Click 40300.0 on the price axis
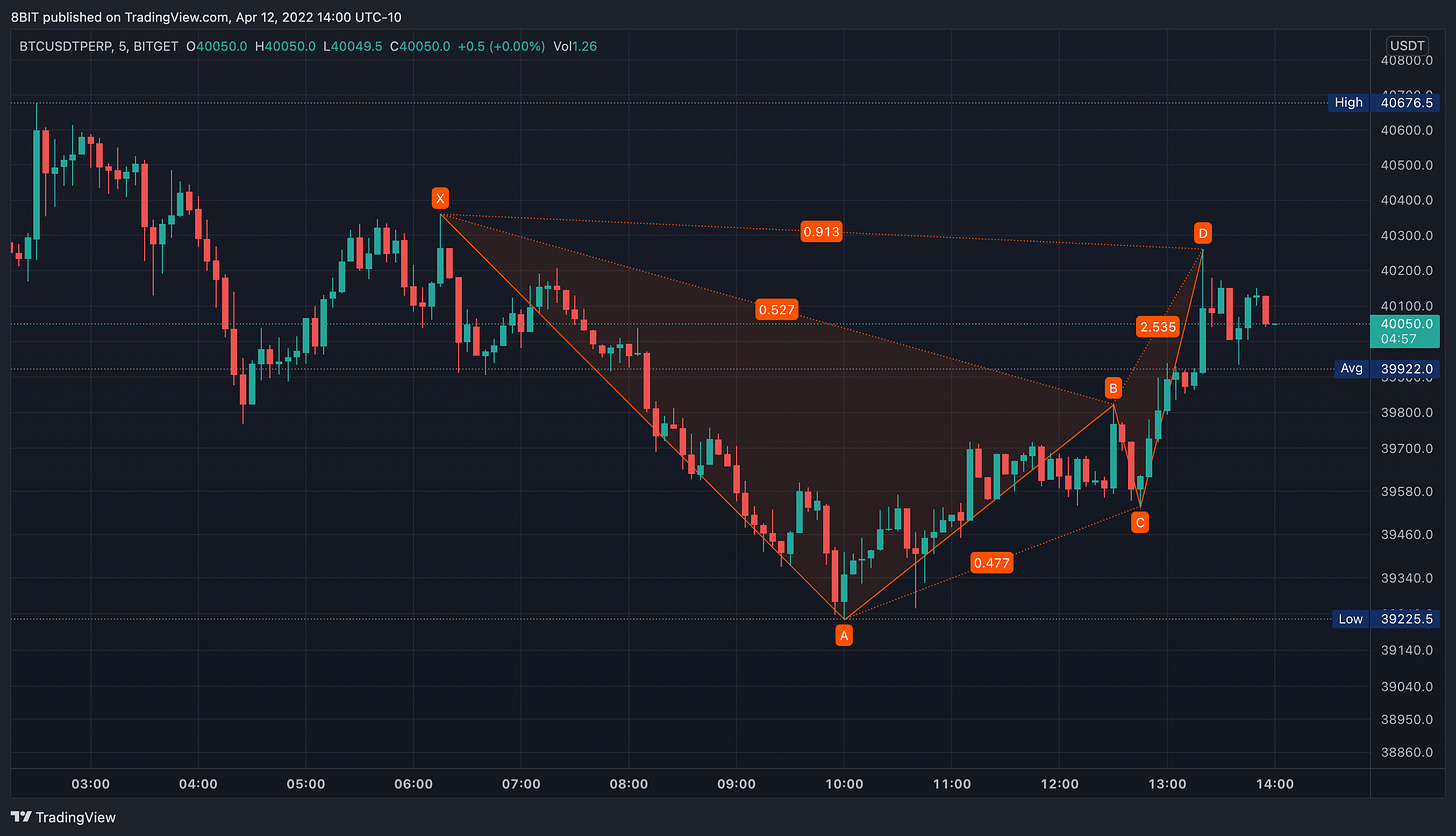The image size is (1456, 836). pyautogui.click(x=1406, y=236)
